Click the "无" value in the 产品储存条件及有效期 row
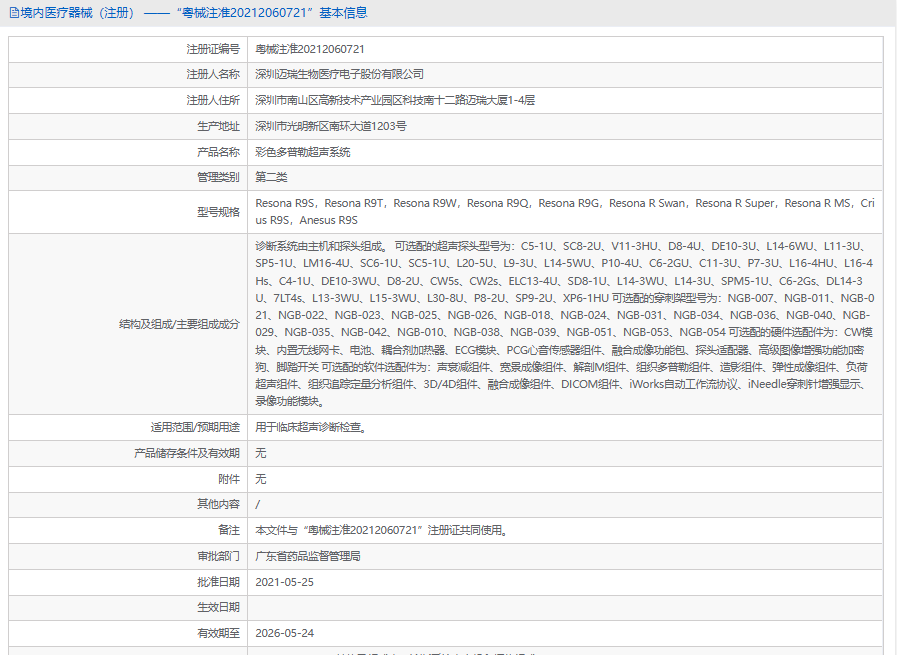Viewport: 897px width, 655px height. tap(260, 453)
